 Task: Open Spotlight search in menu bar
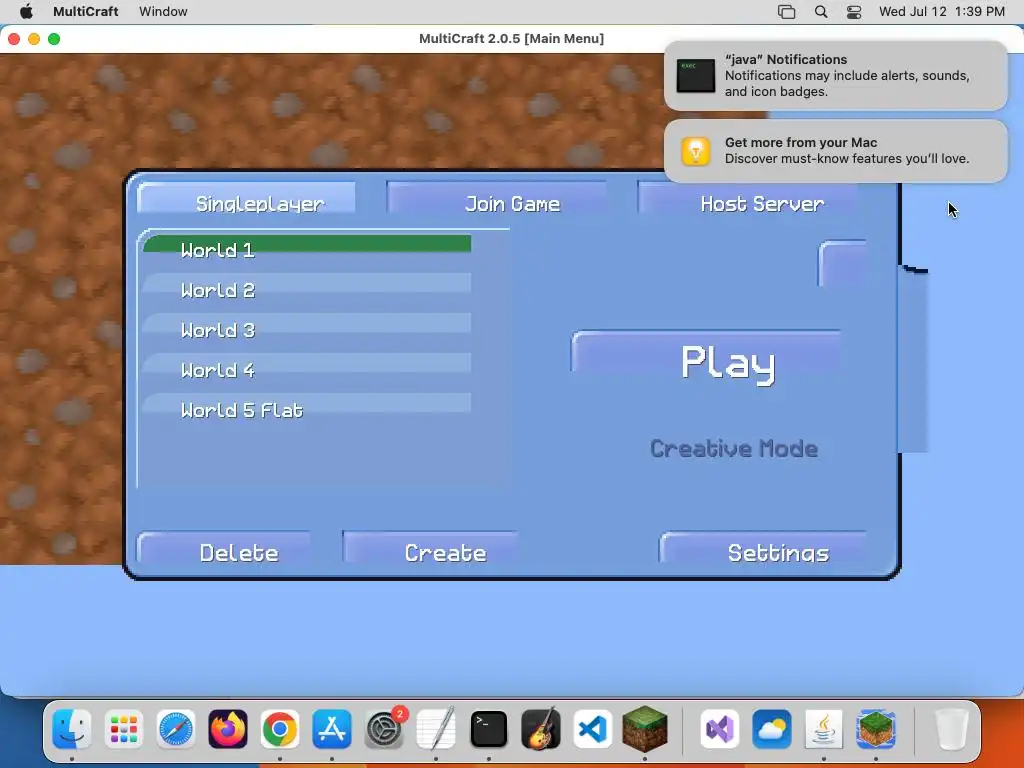click(x=821, y=12)
